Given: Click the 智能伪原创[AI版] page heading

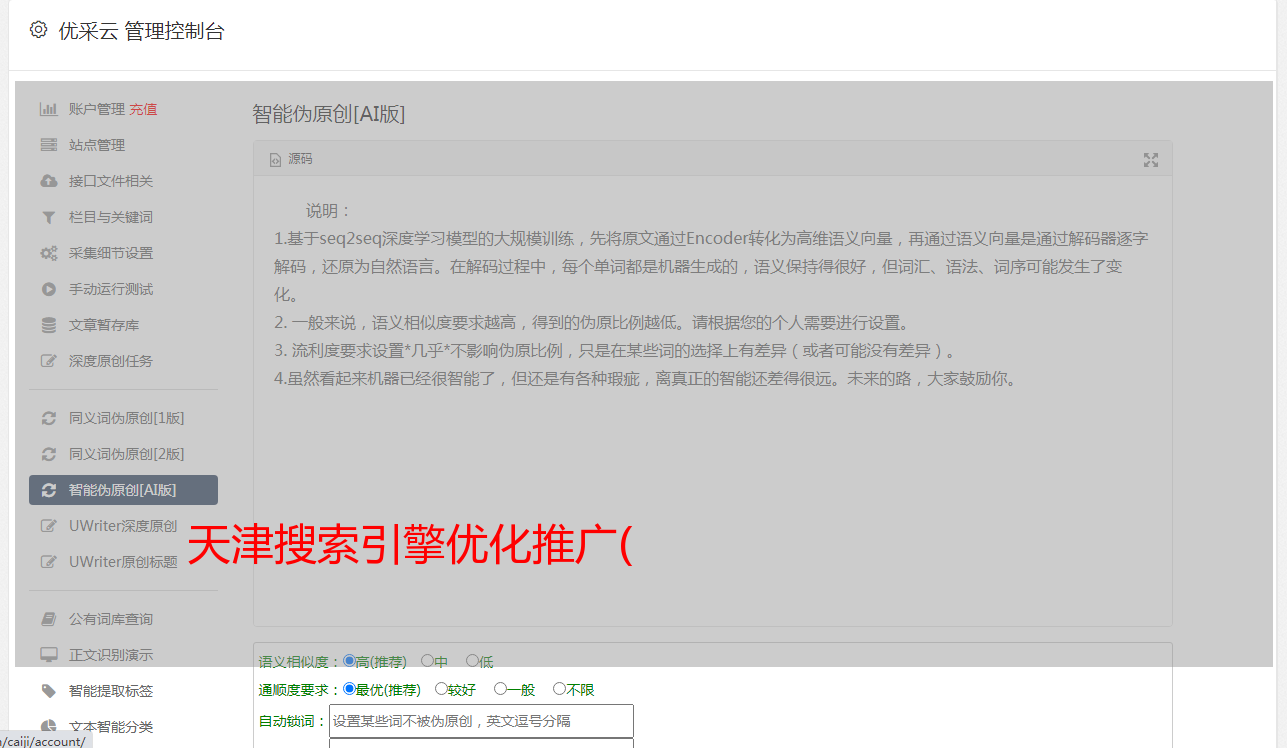Looking at the screenshot, I should point(329,114).
